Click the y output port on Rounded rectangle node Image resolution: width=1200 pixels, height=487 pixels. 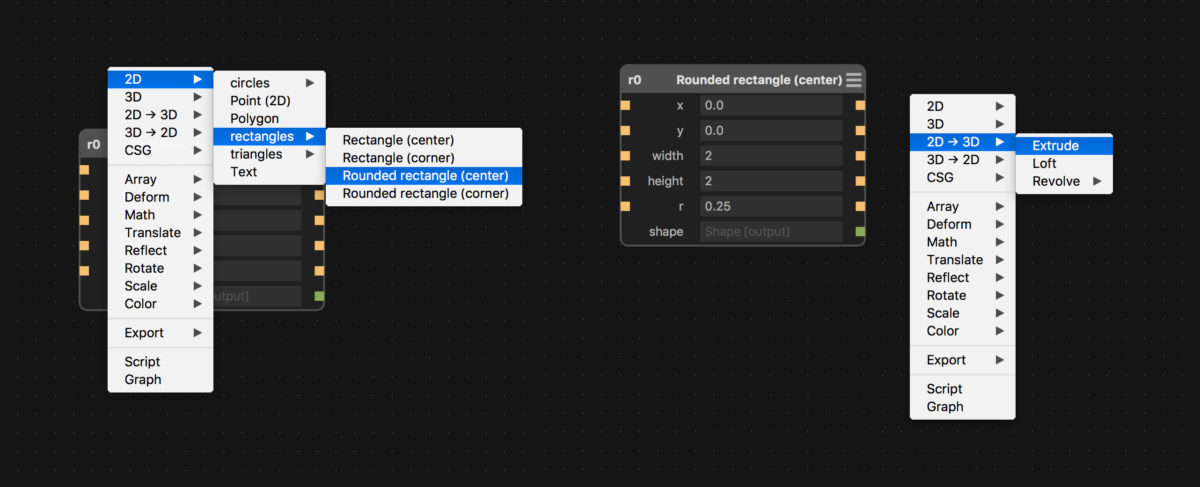tap(860, 130)
